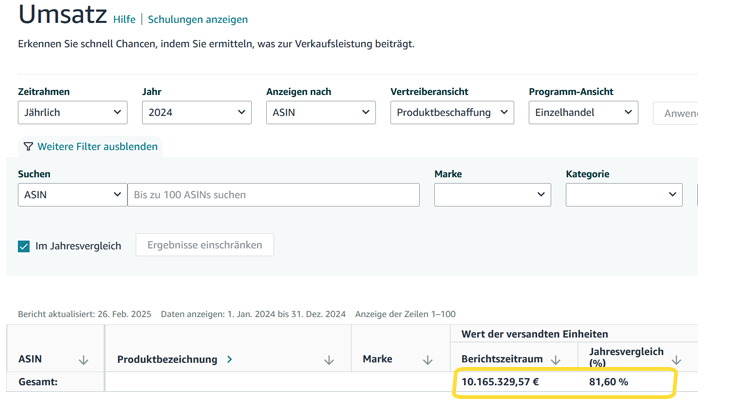Open the Jahr 2024 dropdown
The width and height of the screenshot is (752, 400).
pos(196,113)
